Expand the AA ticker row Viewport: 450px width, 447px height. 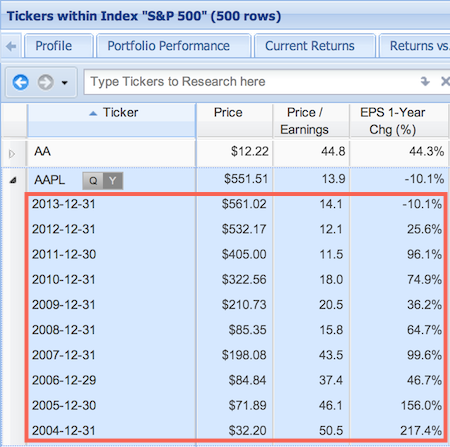pos(12,154)
